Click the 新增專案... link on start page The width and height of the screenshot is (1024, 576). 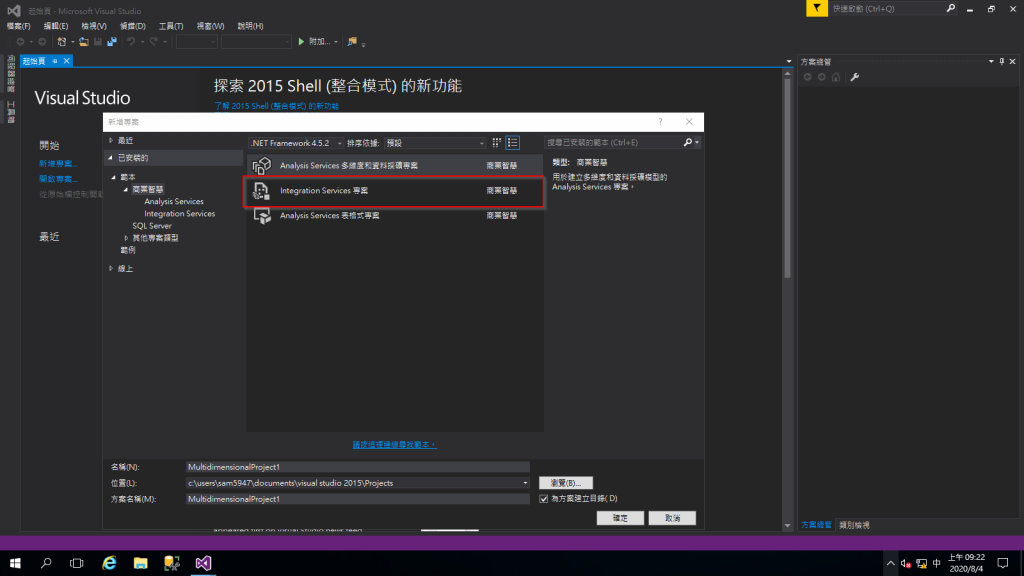[x=58, y=164]
